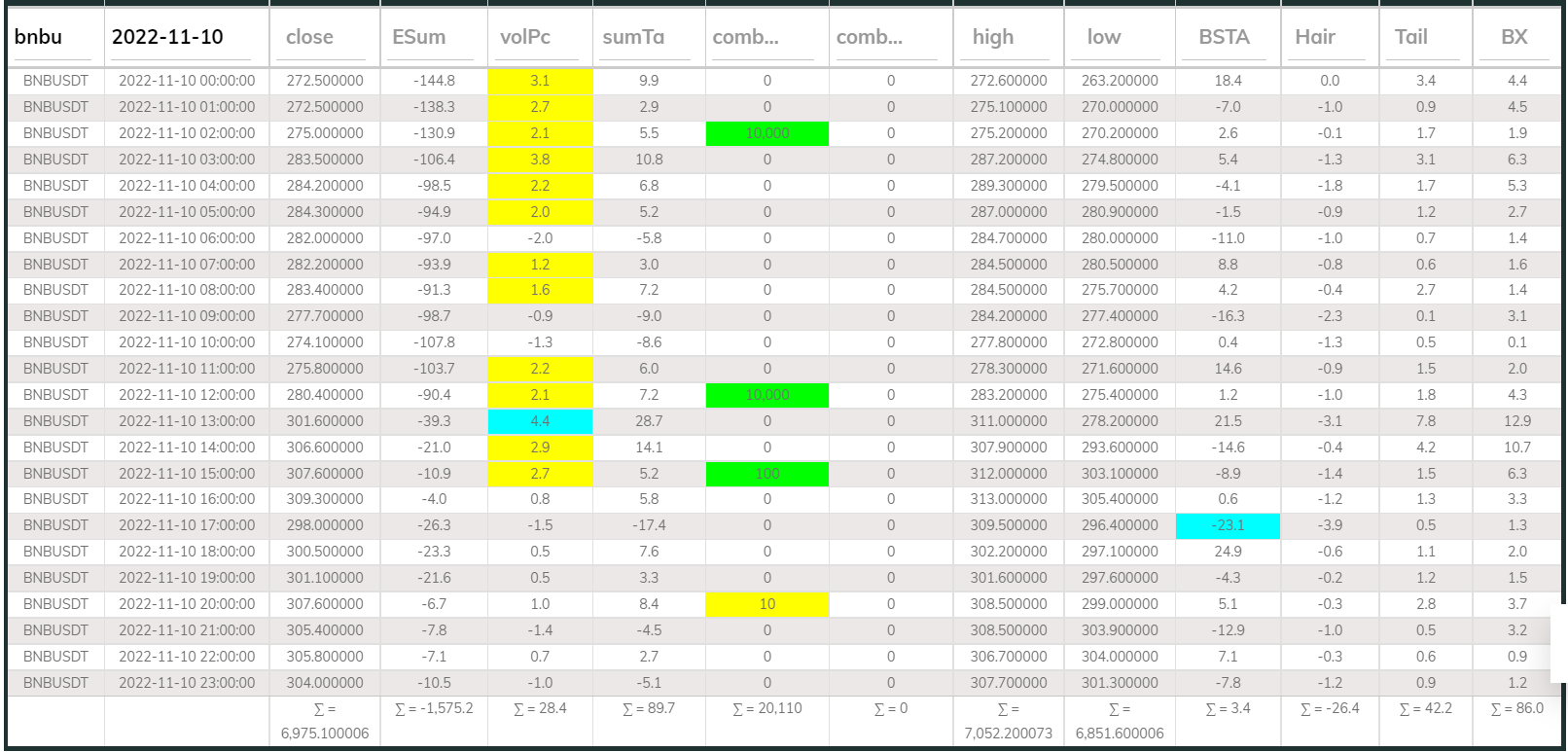Select the cyan 4.4 volPc cell
The height and width of the screenshot is (752, 1568).
[x=540, y=421]
